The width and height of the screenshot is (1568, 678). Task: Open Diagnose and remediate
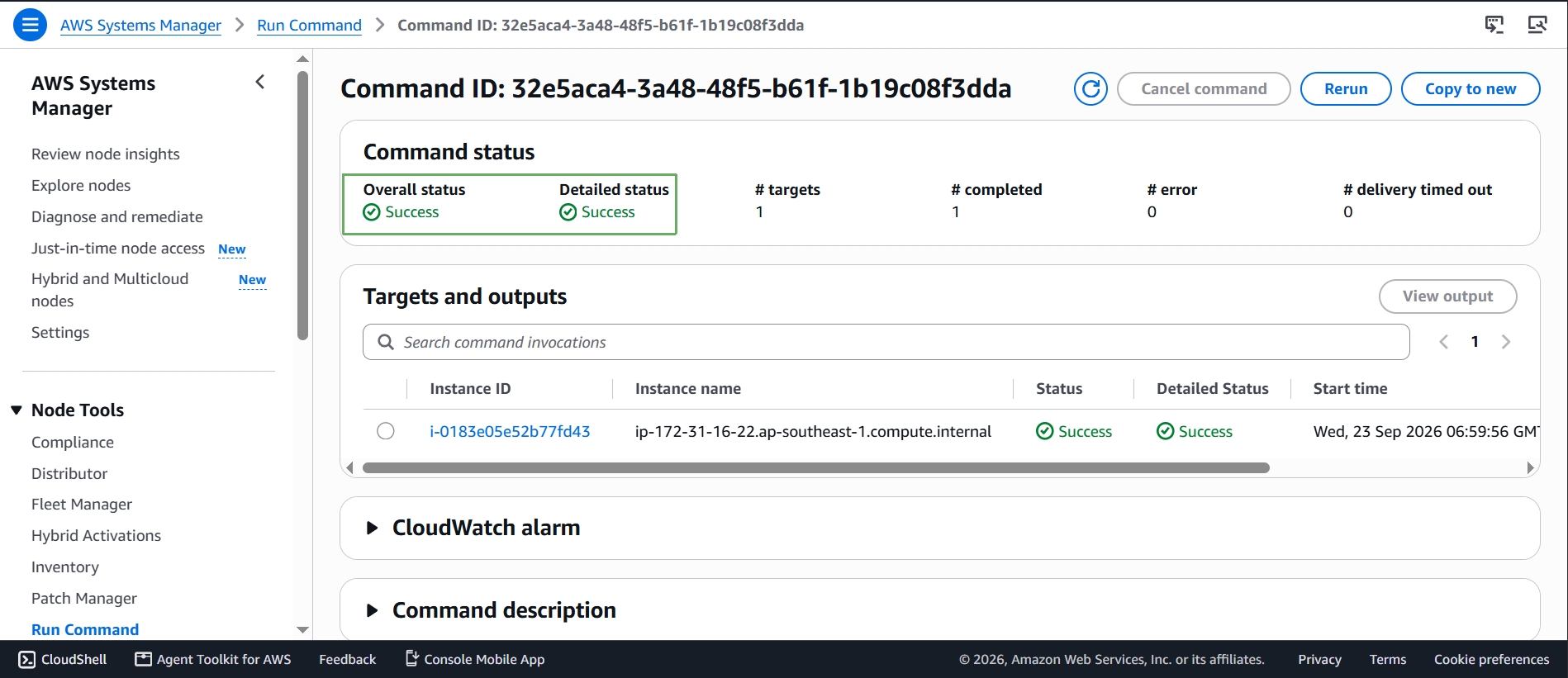tap(117, 217)
